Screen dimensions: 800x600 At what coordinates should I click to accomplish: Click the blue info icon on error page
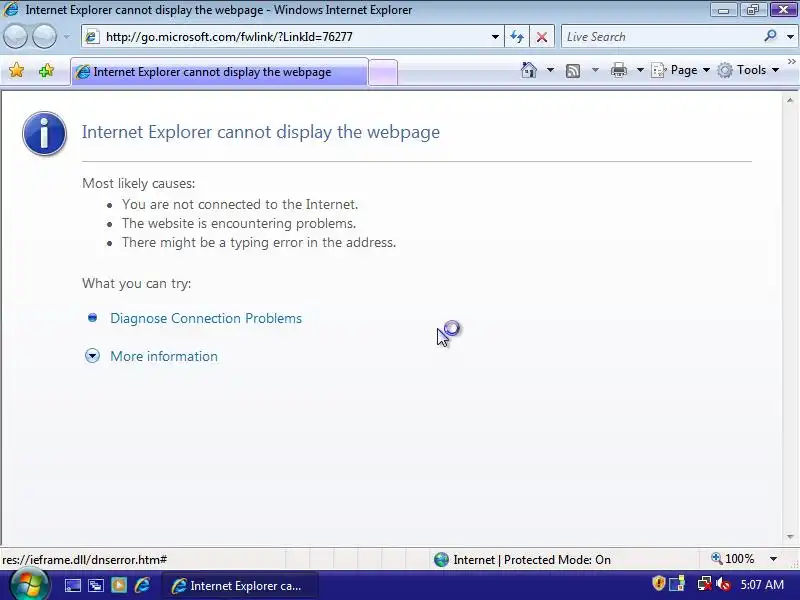coord(44,133)
